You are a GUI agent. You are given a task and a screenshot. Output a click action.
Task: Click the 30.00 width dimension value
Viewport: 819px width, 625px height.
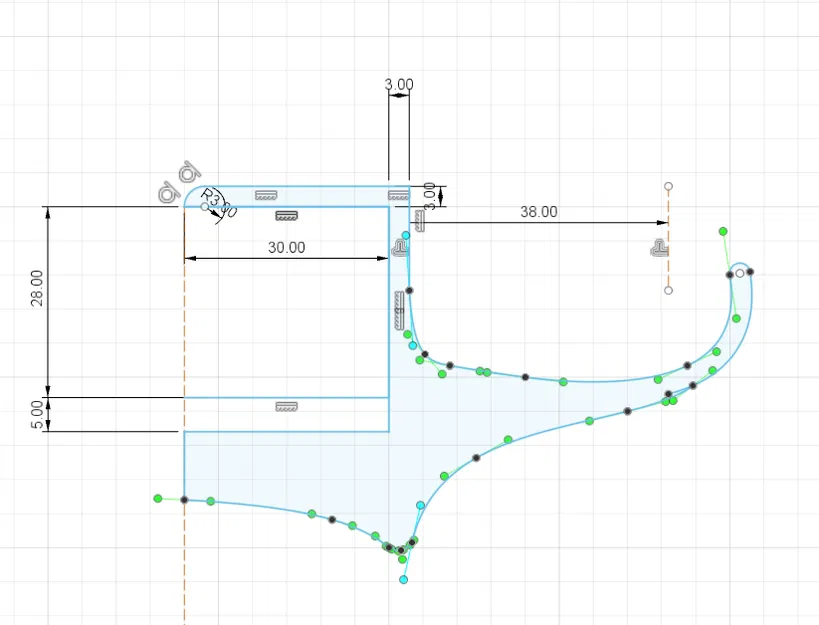(286, 247)
